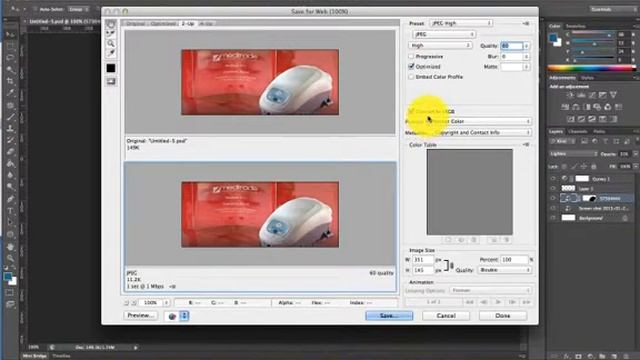Image resolution: width=640 pixels, height=360 pixels.
Task: Hide the Layer 3 layer
Action: pyautogui.click(x=553, y=189)
